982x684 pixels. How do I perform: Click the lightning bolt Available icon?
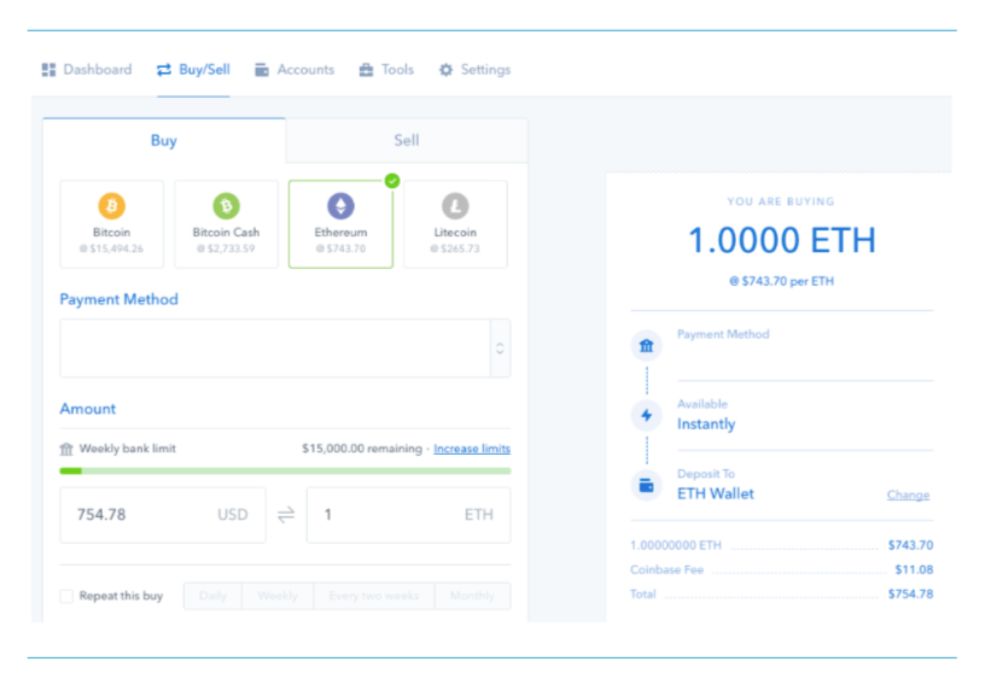(646, 415)
